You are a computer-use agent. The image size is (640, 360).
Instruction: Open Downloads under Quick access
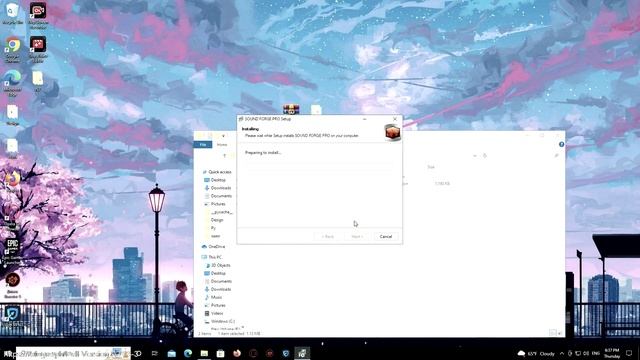click(220, 188)
